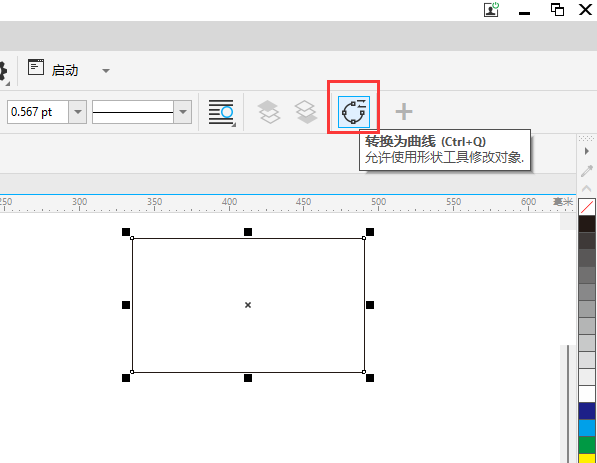Image resolution: width=597 pixels, height=463 pixels.
Task: Click the Convert to Curves icon
Action: pyautogui.click(x=354, y=112)
